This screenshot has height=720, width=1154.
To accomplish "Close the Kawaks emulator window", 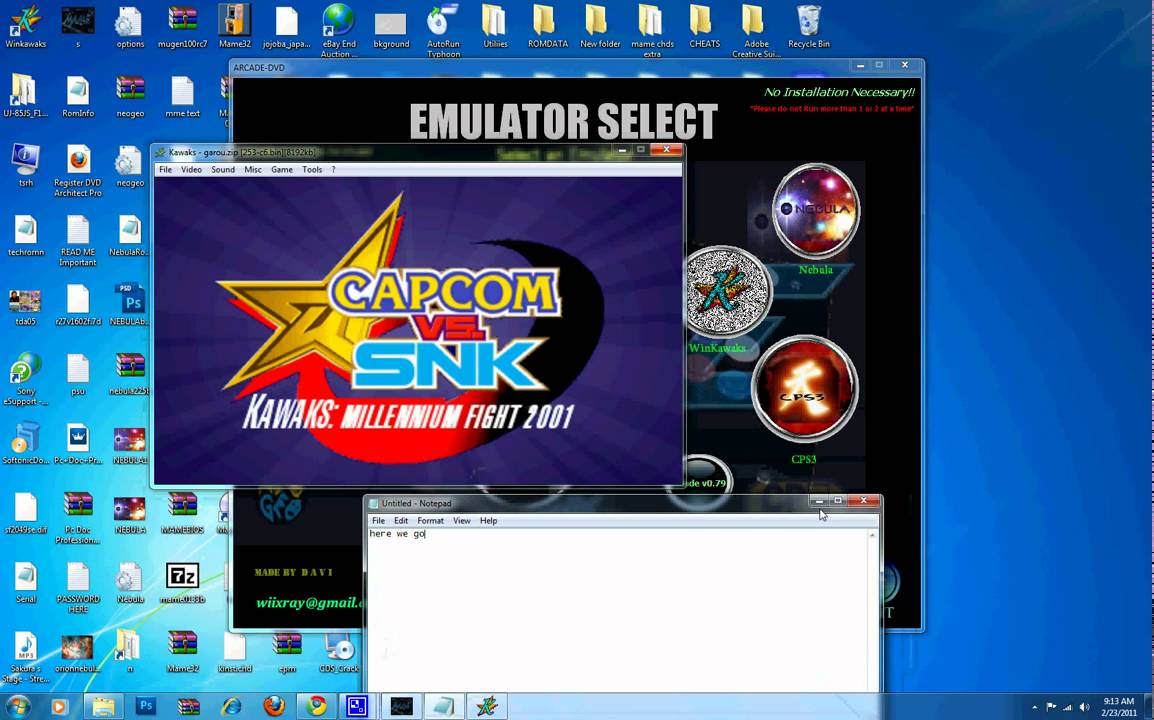I will pyautogui.click(x=666, y=149).
